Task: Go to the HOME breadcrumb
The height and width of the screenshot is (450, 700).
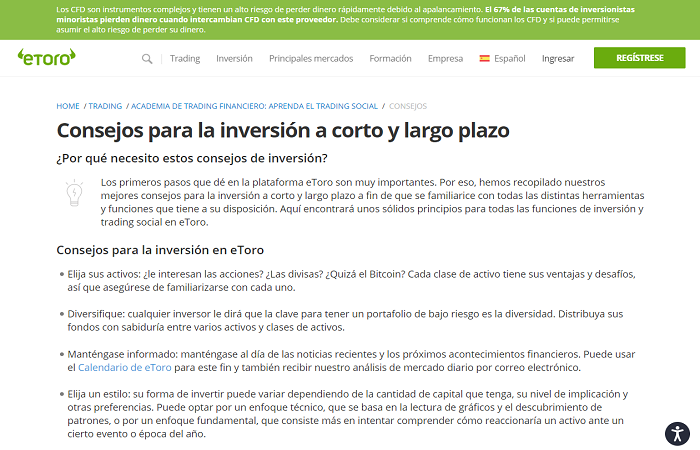Action: pyautogui.click(x=68, y=106)
